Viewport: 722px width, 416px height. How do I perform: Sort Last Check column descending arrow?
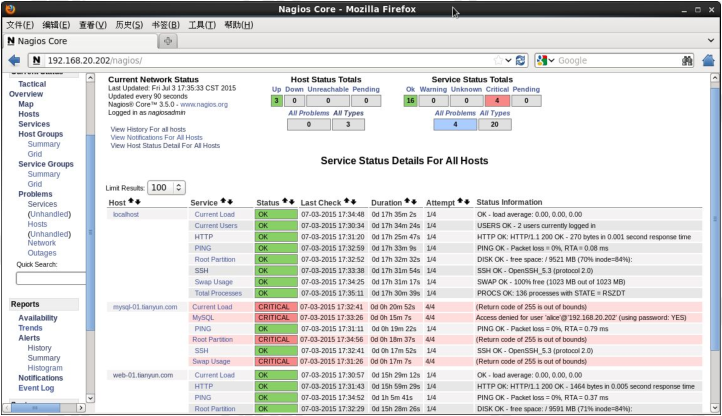353,202
